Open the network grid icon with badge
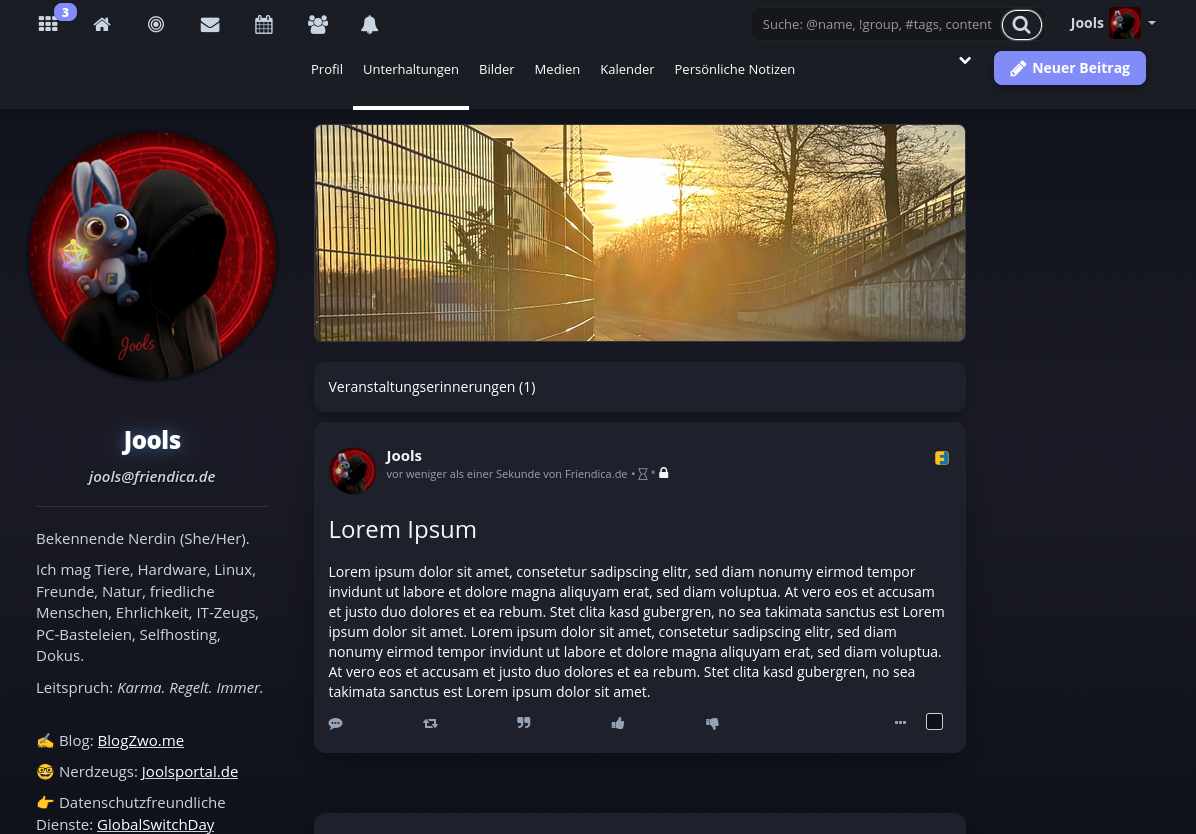The width and height of the screenshot is (1196, 834). (48, 24)
